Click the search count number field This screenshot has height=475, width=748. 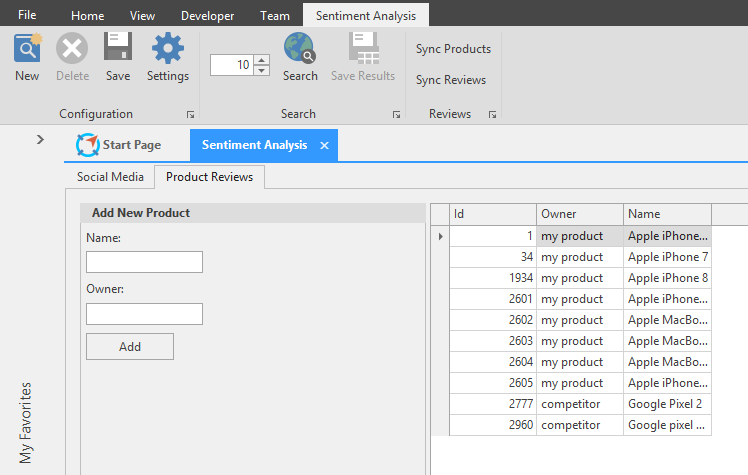232,65
